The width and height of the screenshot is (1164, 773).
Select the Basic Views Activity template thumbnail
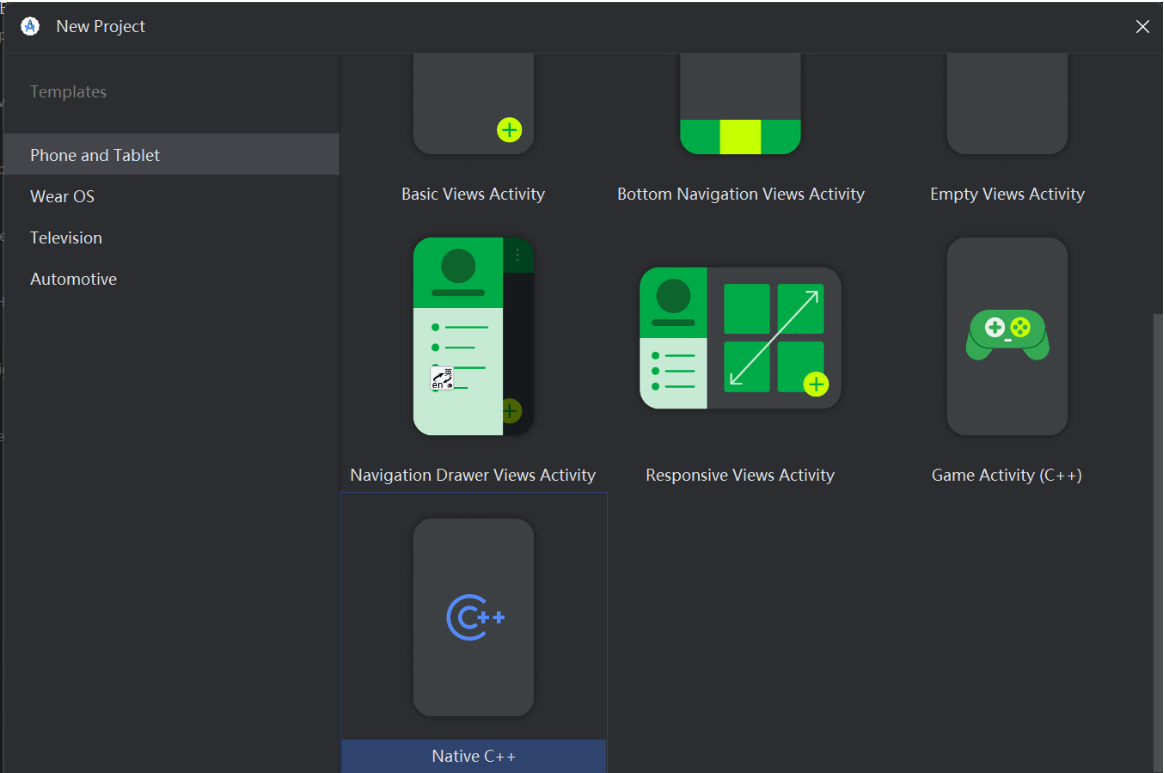click(474, 104)
